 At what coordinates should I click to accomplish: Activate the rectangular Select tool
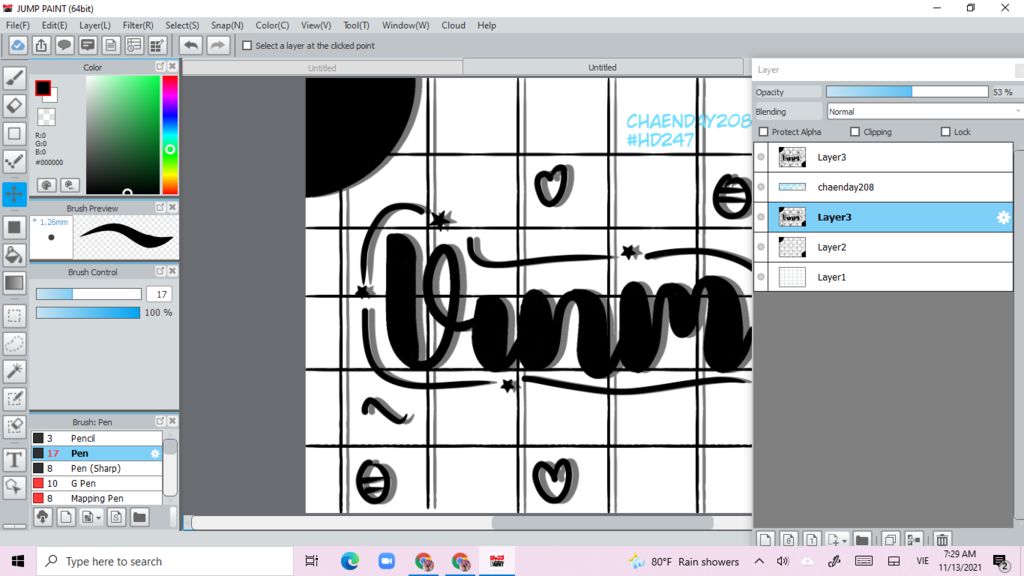click(14, 315)
